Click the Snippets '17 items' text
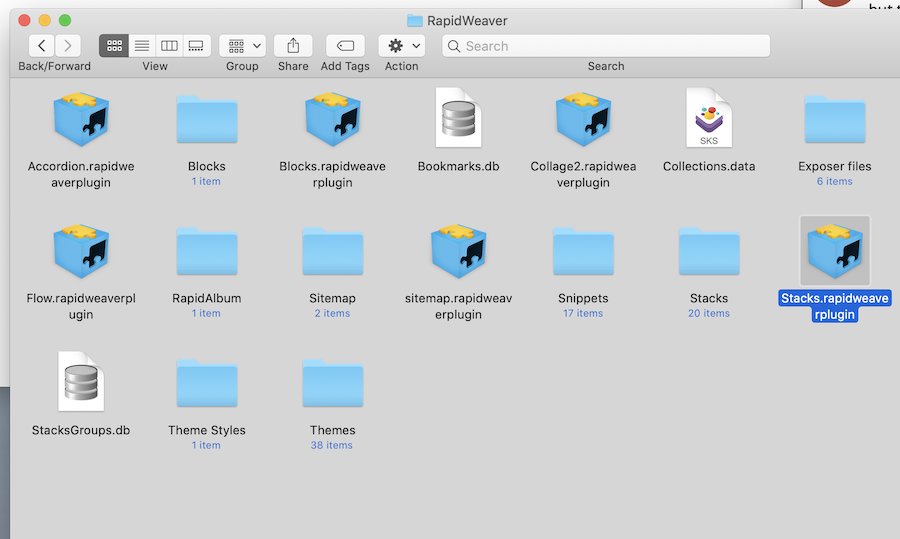Screen dimensions: 900x539 click(583, 313)
